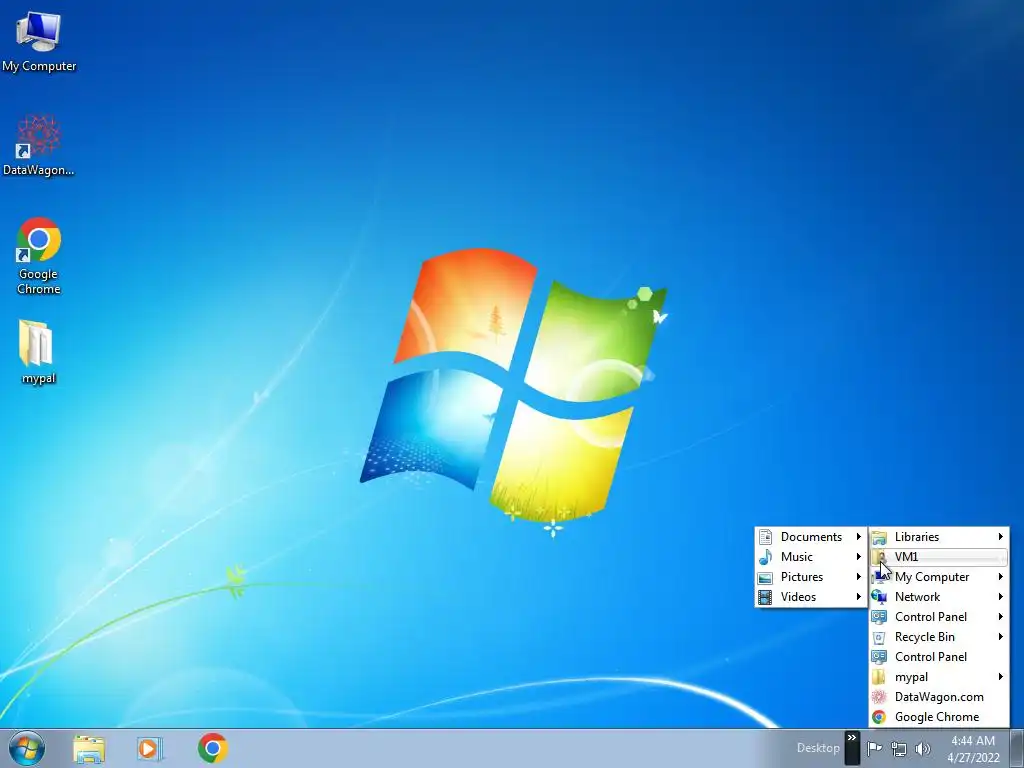Launch Google Chrome from Desktop menu
1024x768 pixels.
pyautogui.click(x=938, y=717)
